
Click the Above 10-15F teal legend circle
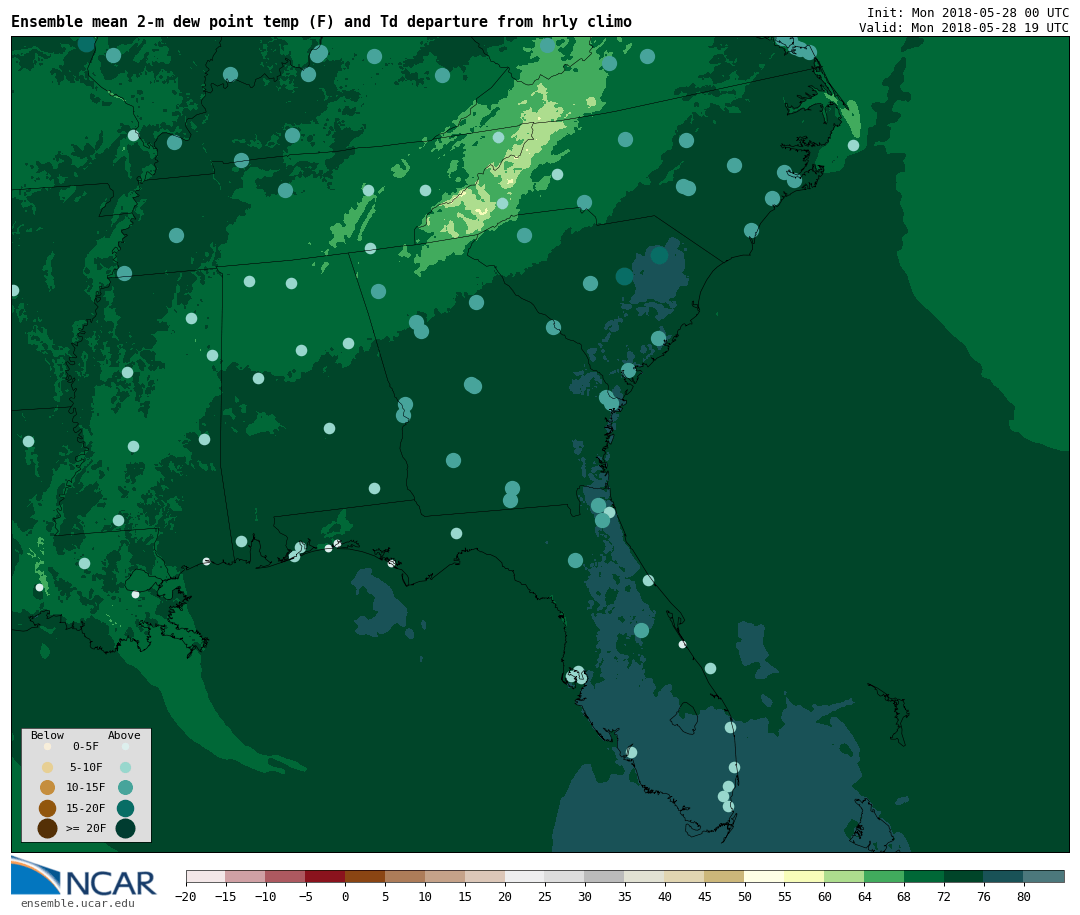[125, 787]
